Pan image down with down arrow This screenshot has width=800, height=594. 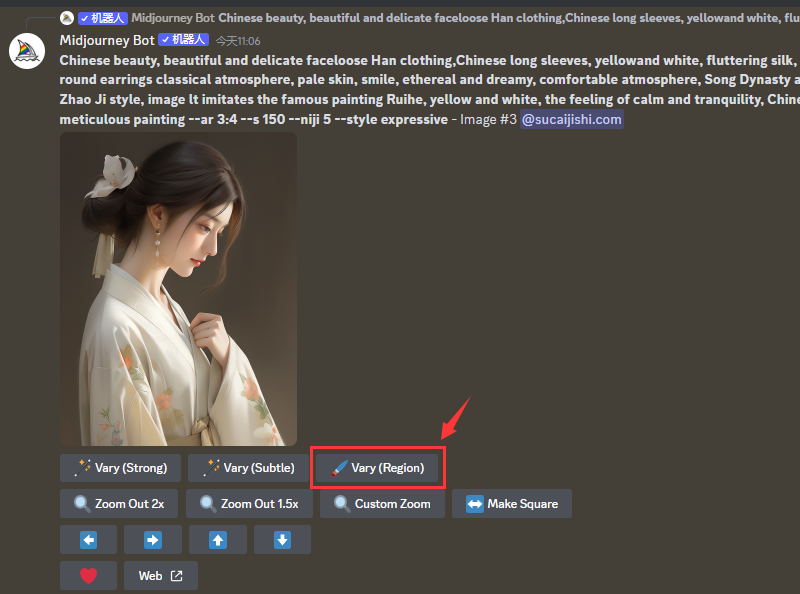(283, 539)
